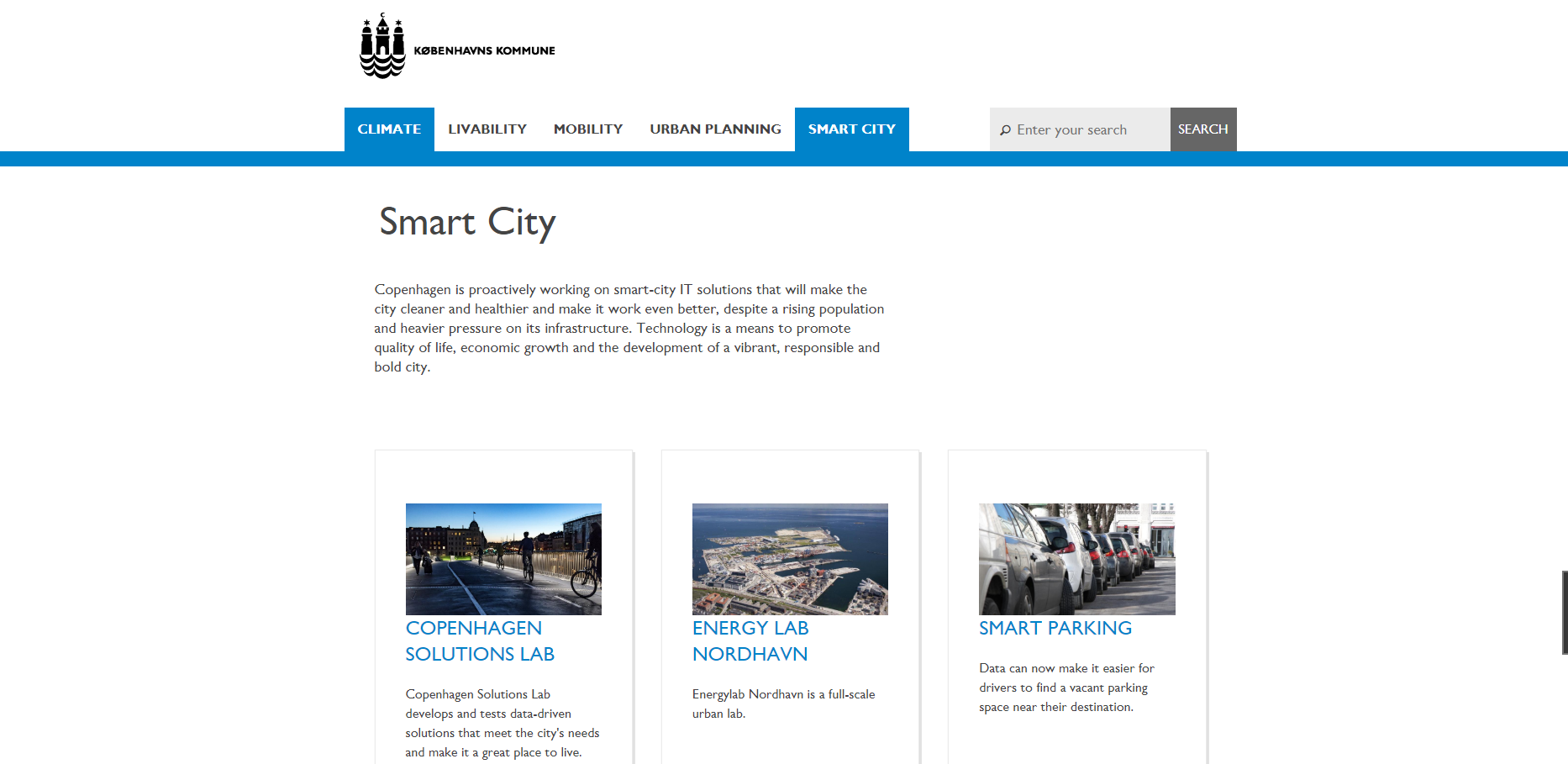Image resolution: width=1568 pixels, height=764 pixels.
Task: Click the dark scrollbar handle at right edge
Action: (1564, 612)
